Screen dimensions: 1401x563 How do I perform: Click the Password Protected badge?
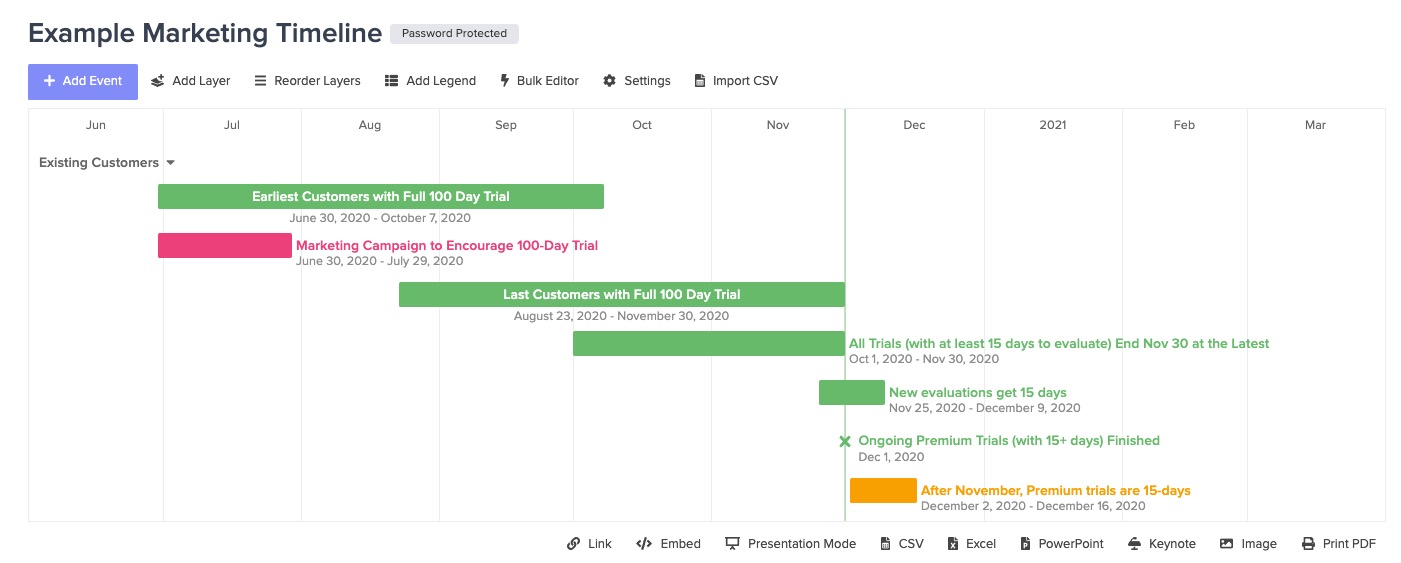[454, 34]
